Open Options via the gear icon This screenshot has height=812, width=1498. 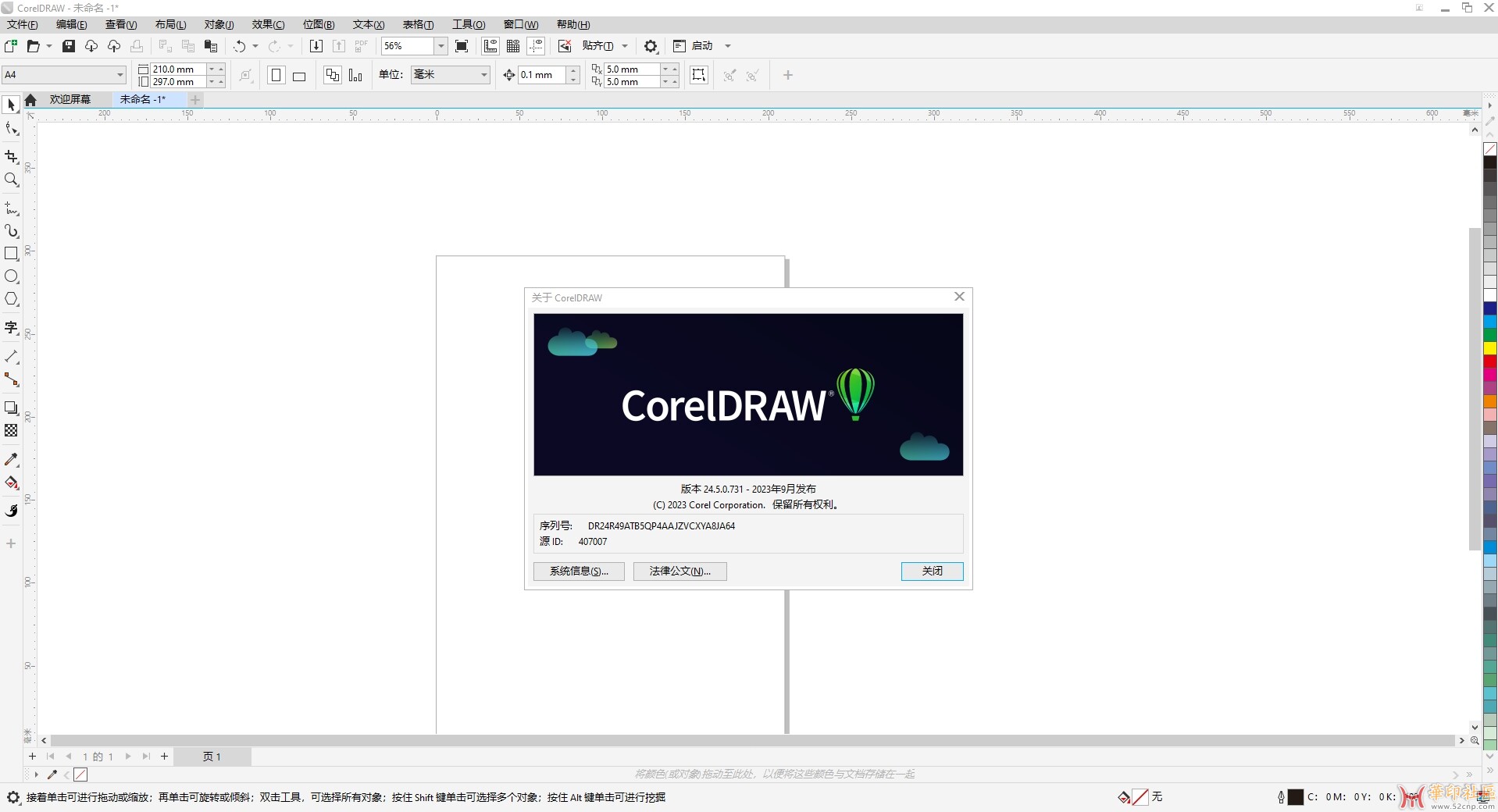[651, 46]
